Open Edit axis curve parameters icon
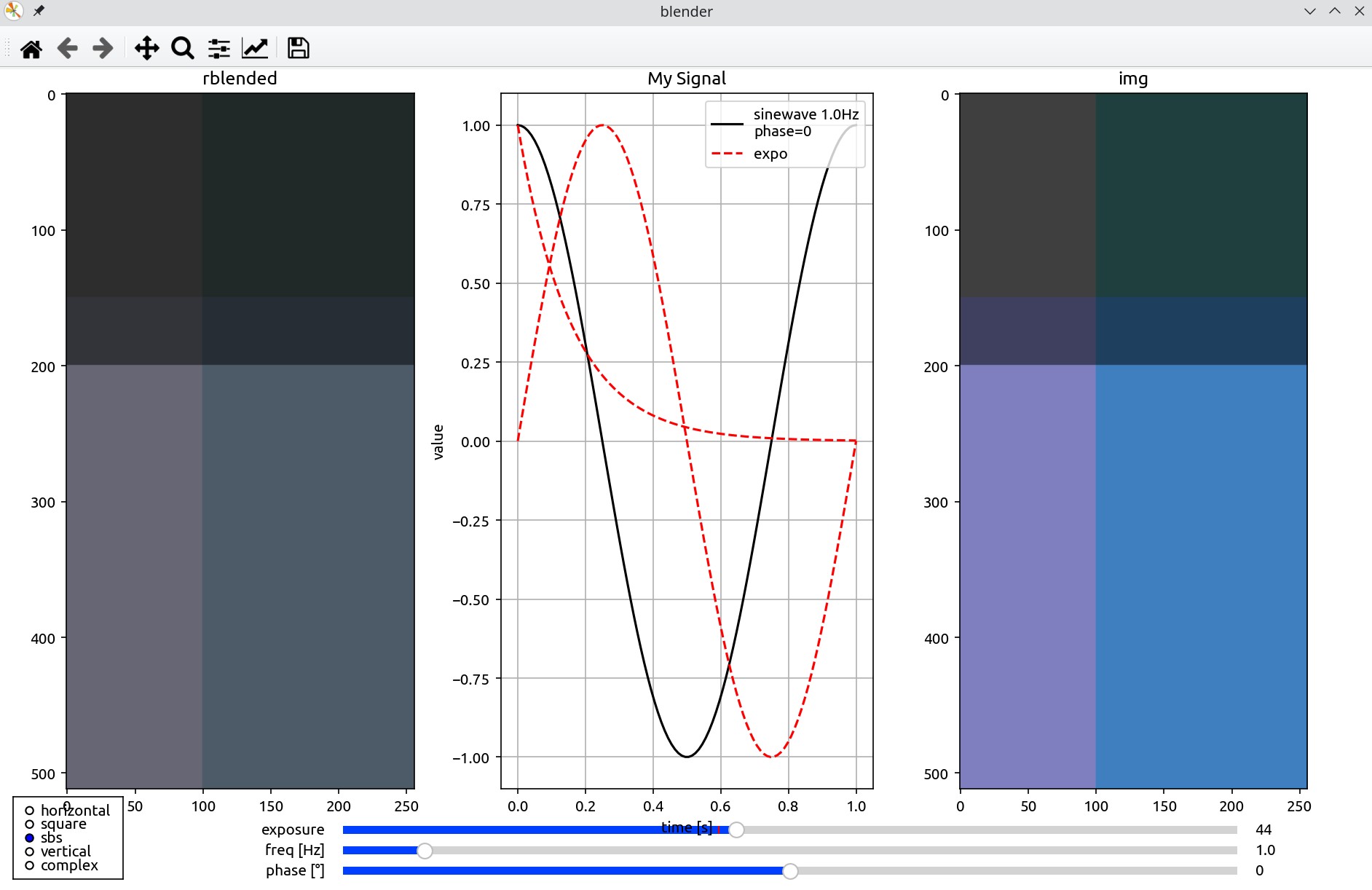Image resolution: width=1372 pixels, height=890 pixels. [x=255, y=49]
